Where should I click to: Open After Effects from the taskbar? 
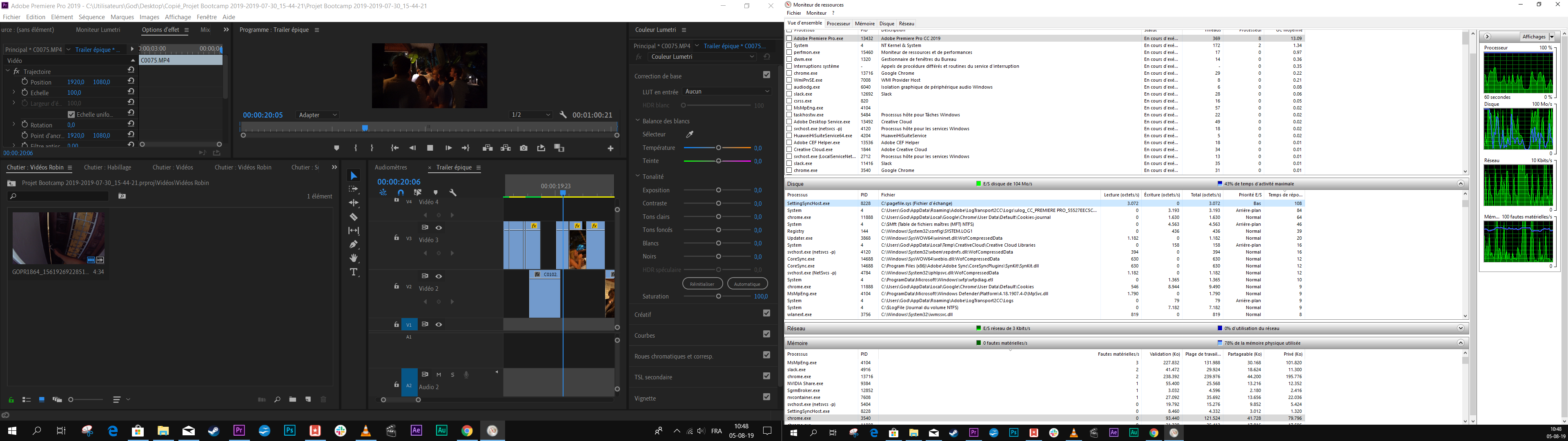[416, 431]
